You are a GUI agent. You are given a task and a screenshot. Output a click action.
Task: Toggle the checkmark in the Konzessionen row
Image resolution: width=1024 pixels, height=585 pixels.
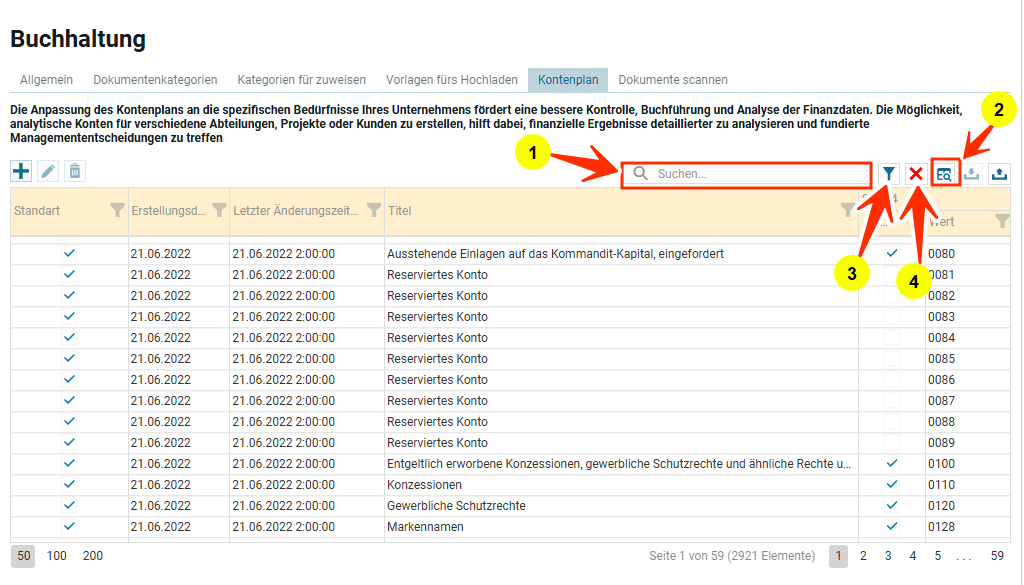tap(892, 485)
